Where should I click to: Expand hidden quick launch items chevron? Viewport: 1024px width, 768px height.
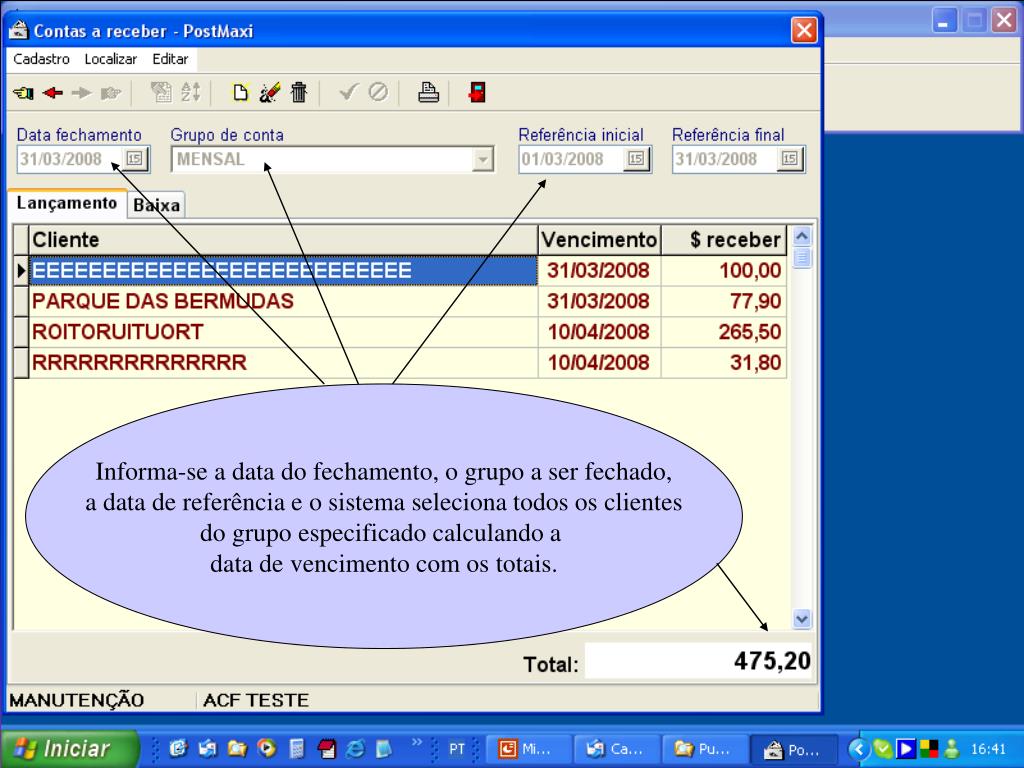(x=417, y=742)
